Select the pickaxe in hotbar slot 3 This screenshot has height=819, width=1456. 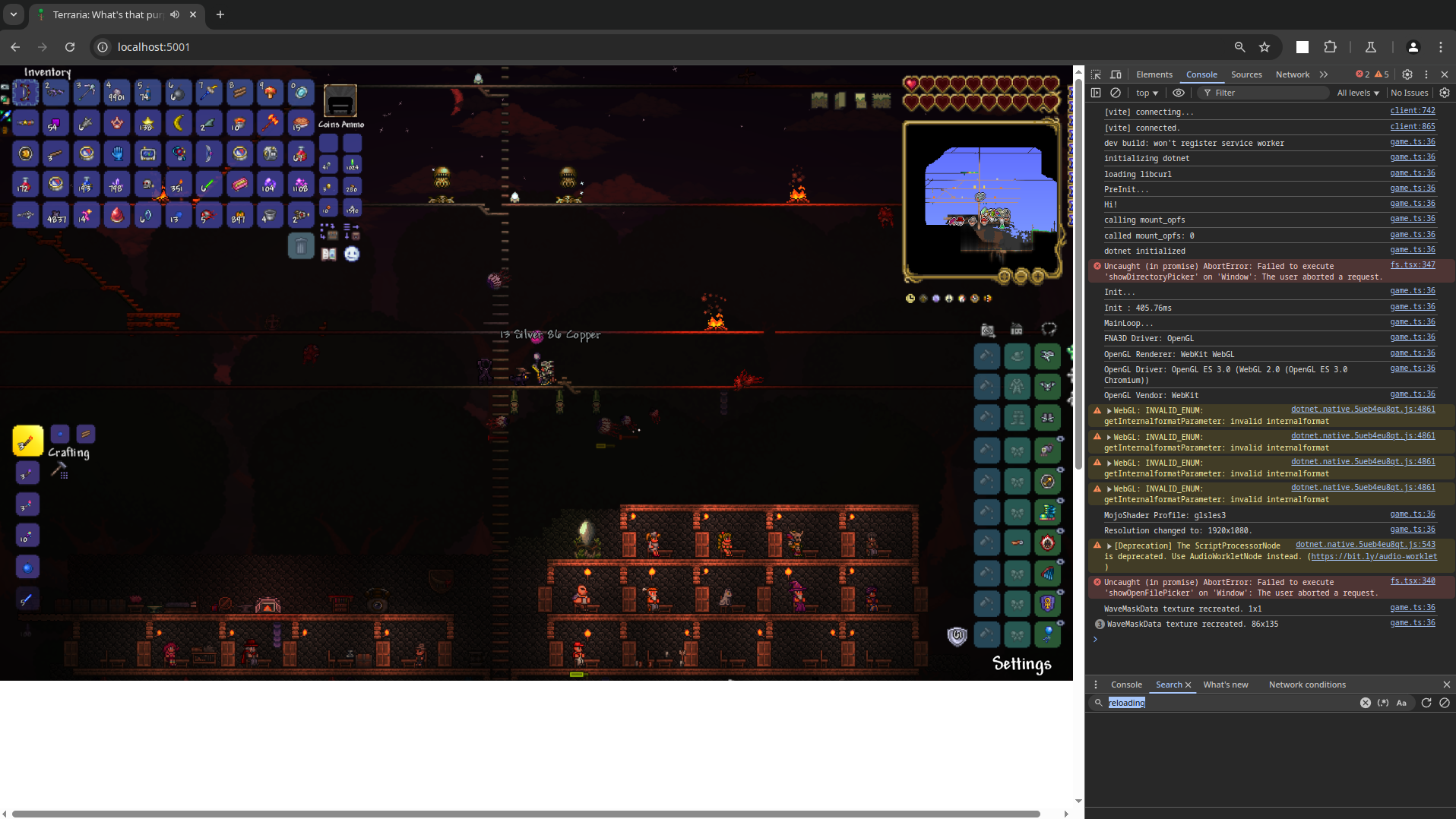tap(86, 92)
